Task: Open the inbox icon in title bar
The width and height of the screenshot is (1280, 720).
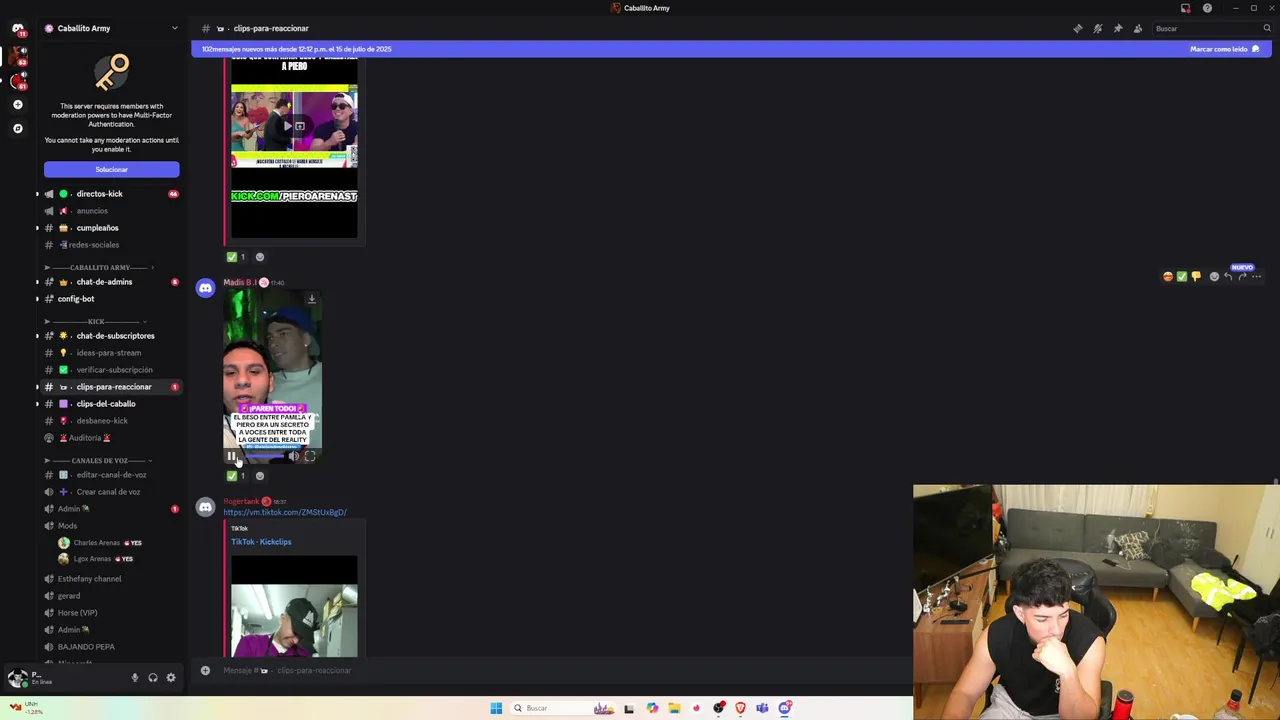Action: pyautogui.click(x=1185, y=8)
